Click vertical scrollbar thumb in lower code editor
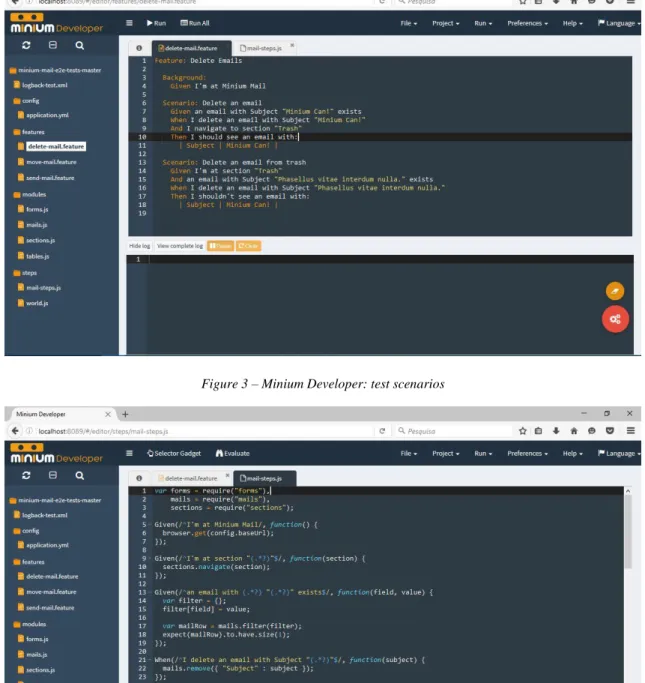The width and height of the screenshot is (645, 683). coord(628,531)
